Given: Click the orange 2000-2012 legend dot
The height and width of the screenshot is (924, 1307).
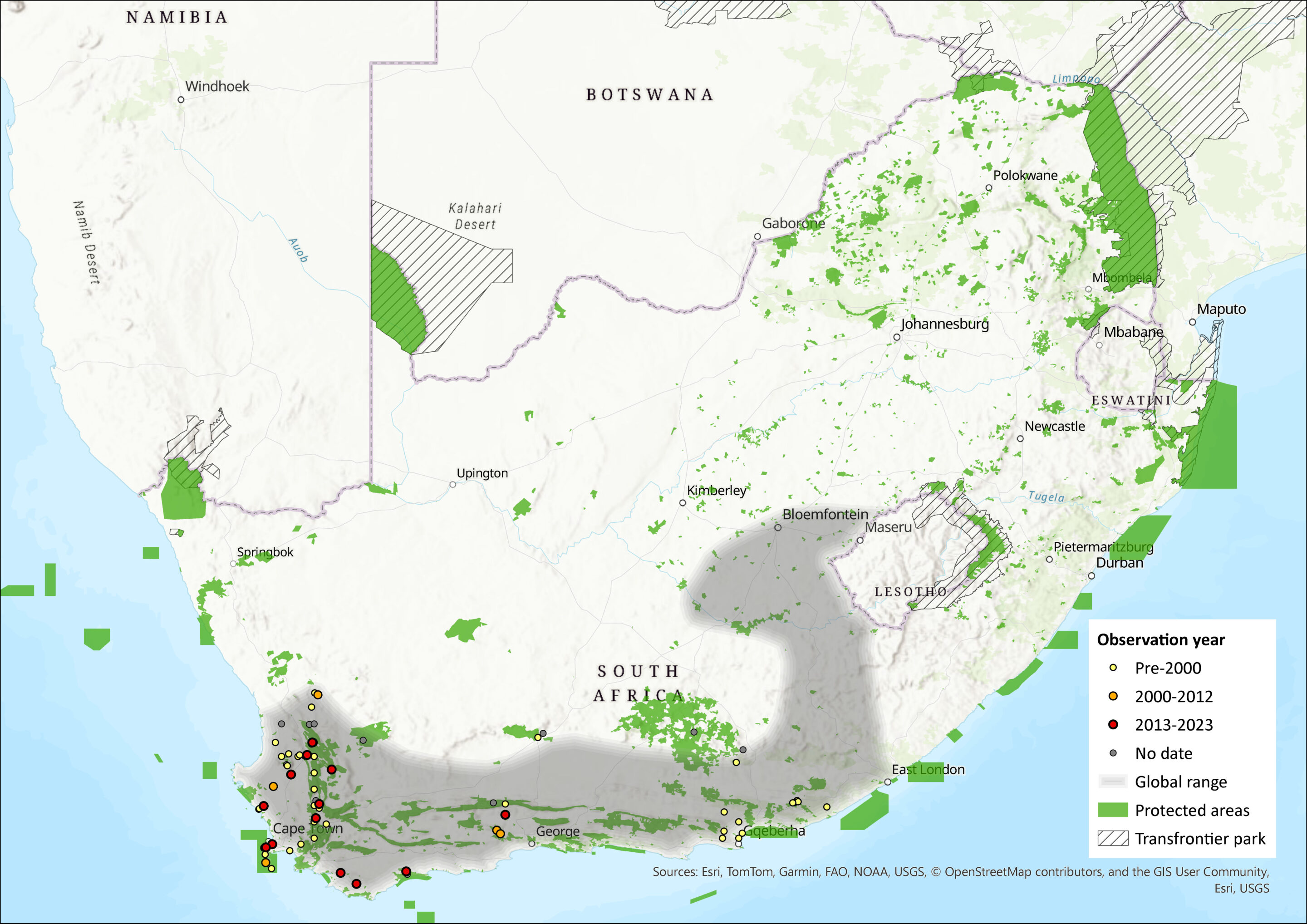Looking at the screenshot, I should (1113, 696).
